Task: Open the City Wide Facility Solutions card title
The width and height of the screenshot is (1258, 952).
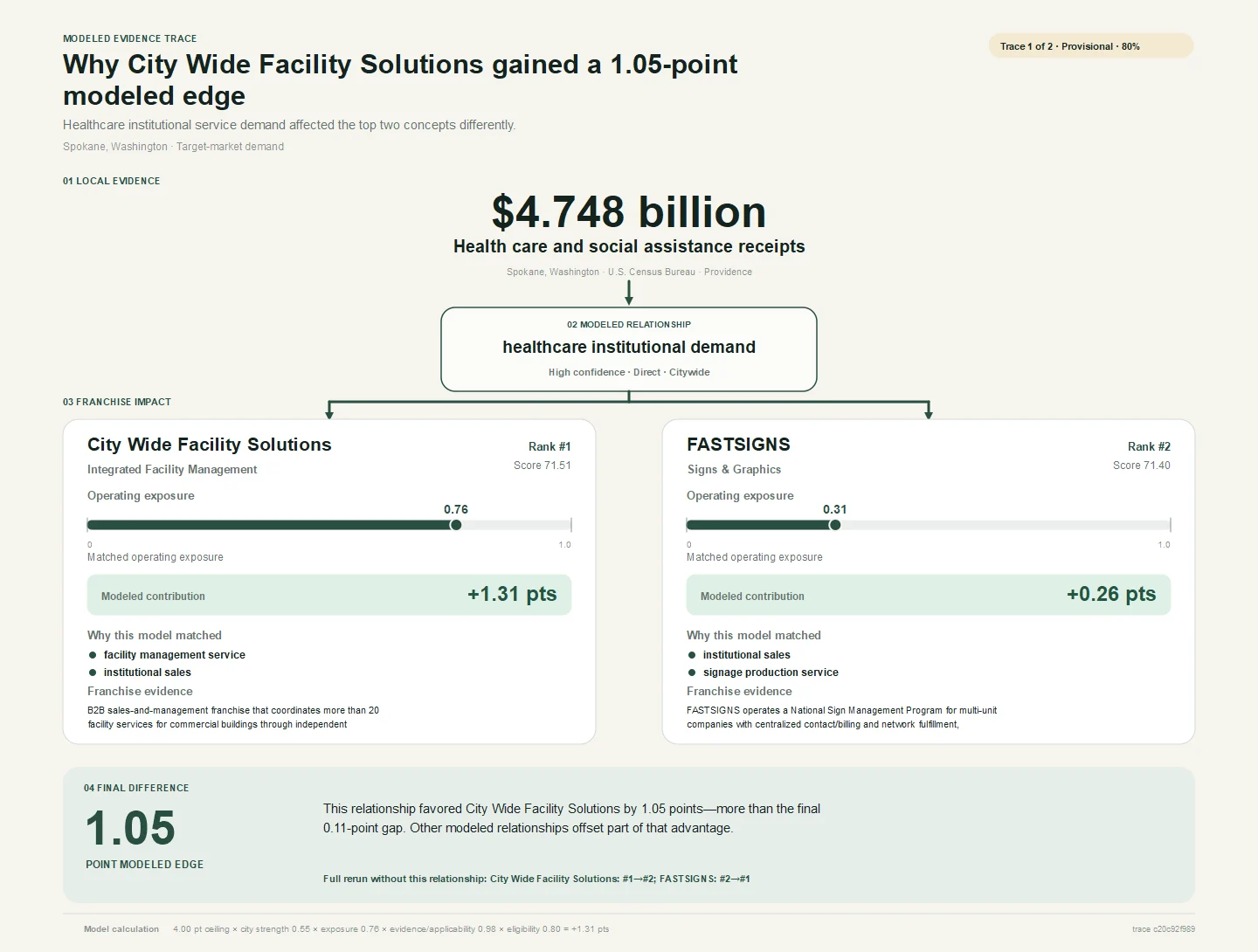Action: [210, 445]
